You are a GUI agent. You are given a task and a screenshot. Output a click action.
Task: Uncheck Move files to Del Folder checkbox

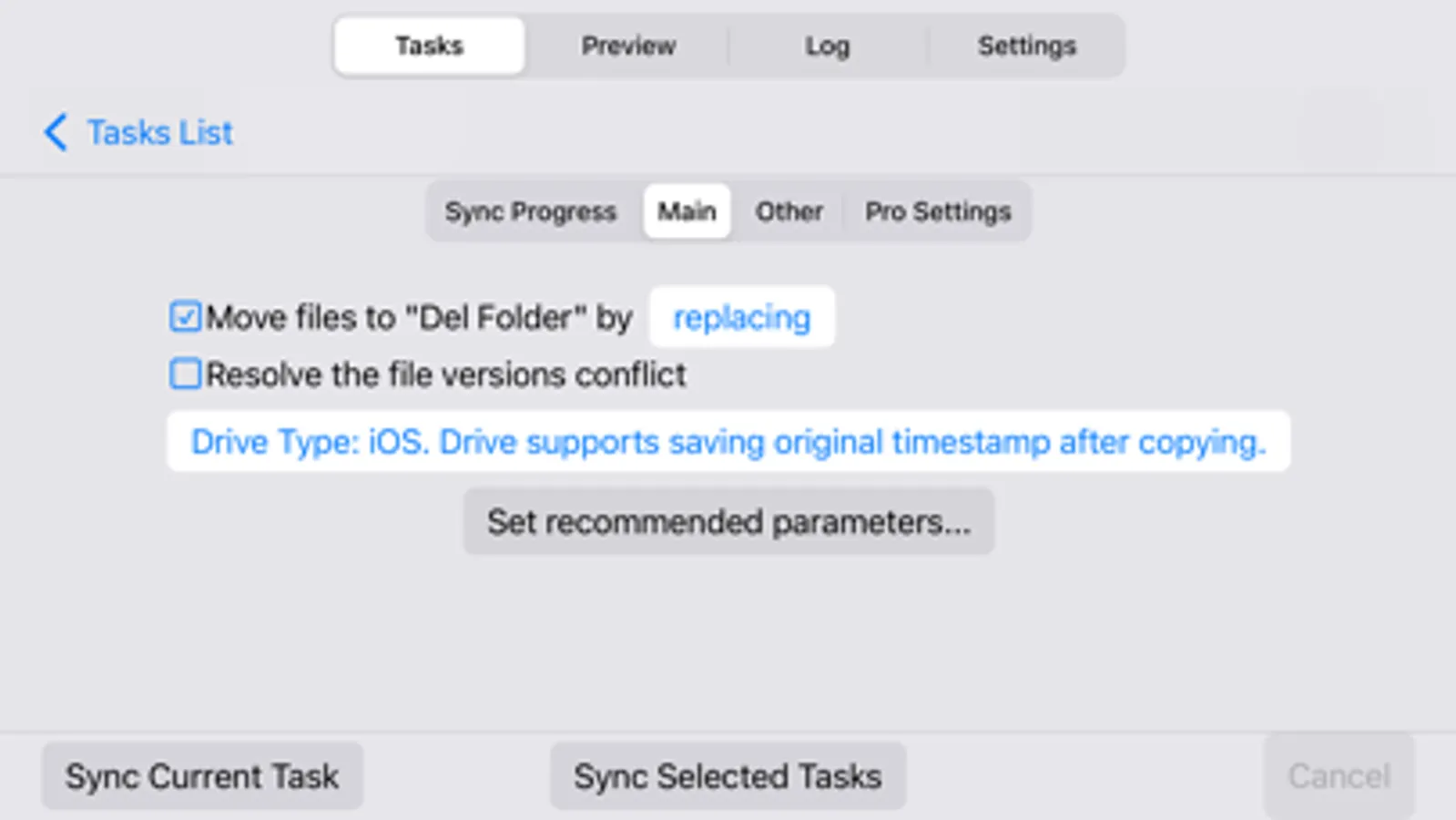[185, 317]
